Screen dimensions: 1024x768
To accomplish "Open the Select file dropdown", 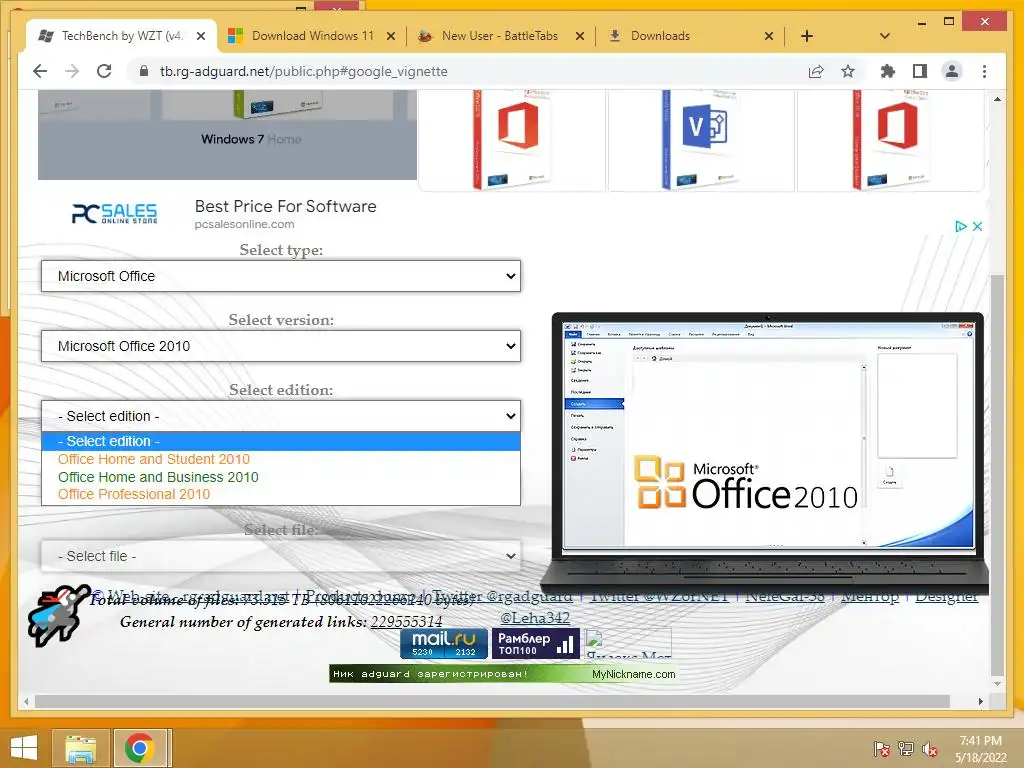I will pos(281,556).
